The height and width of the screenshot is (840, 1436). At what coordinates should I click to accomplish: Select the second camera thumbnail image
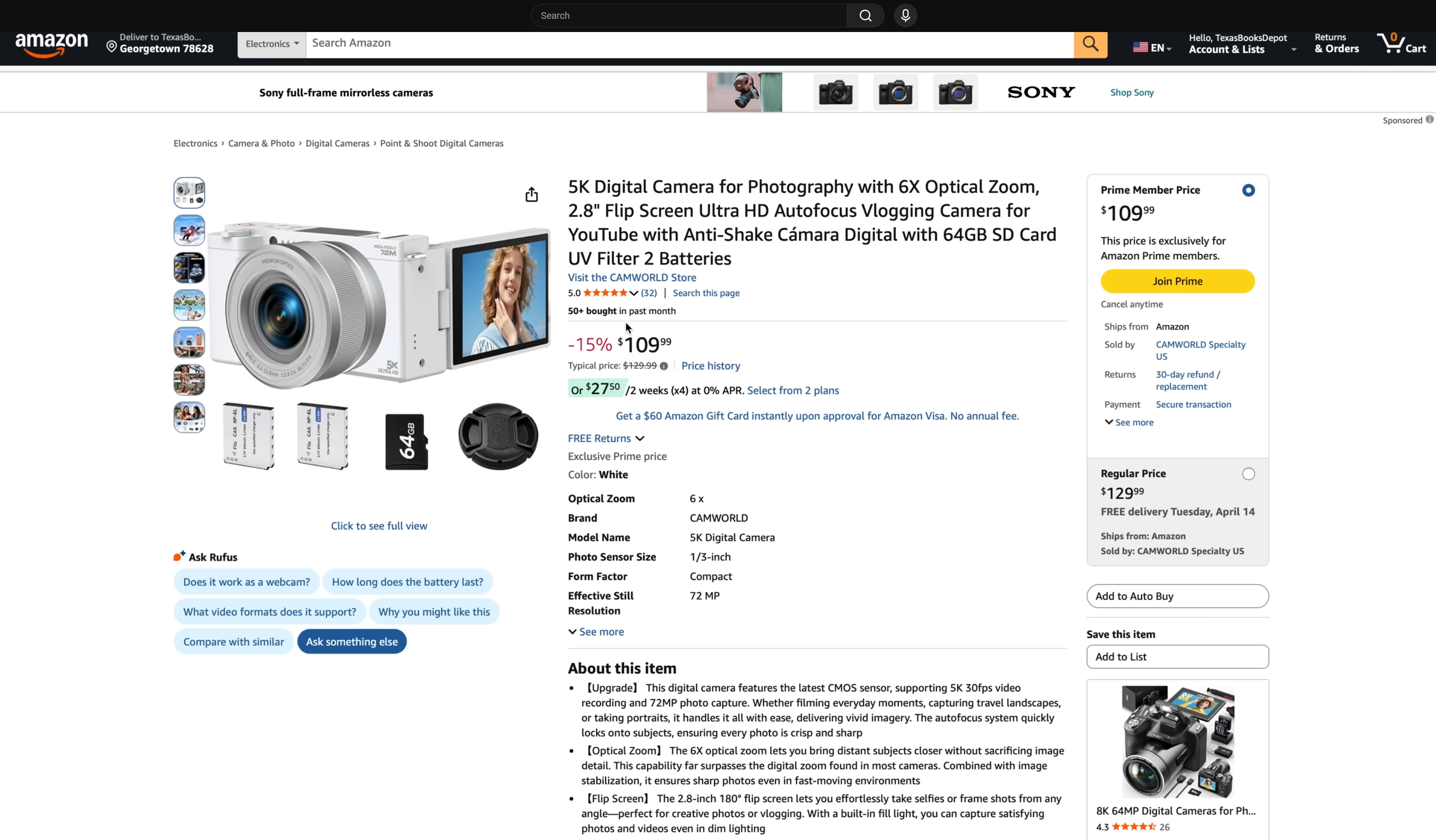[x=188, y=230]
